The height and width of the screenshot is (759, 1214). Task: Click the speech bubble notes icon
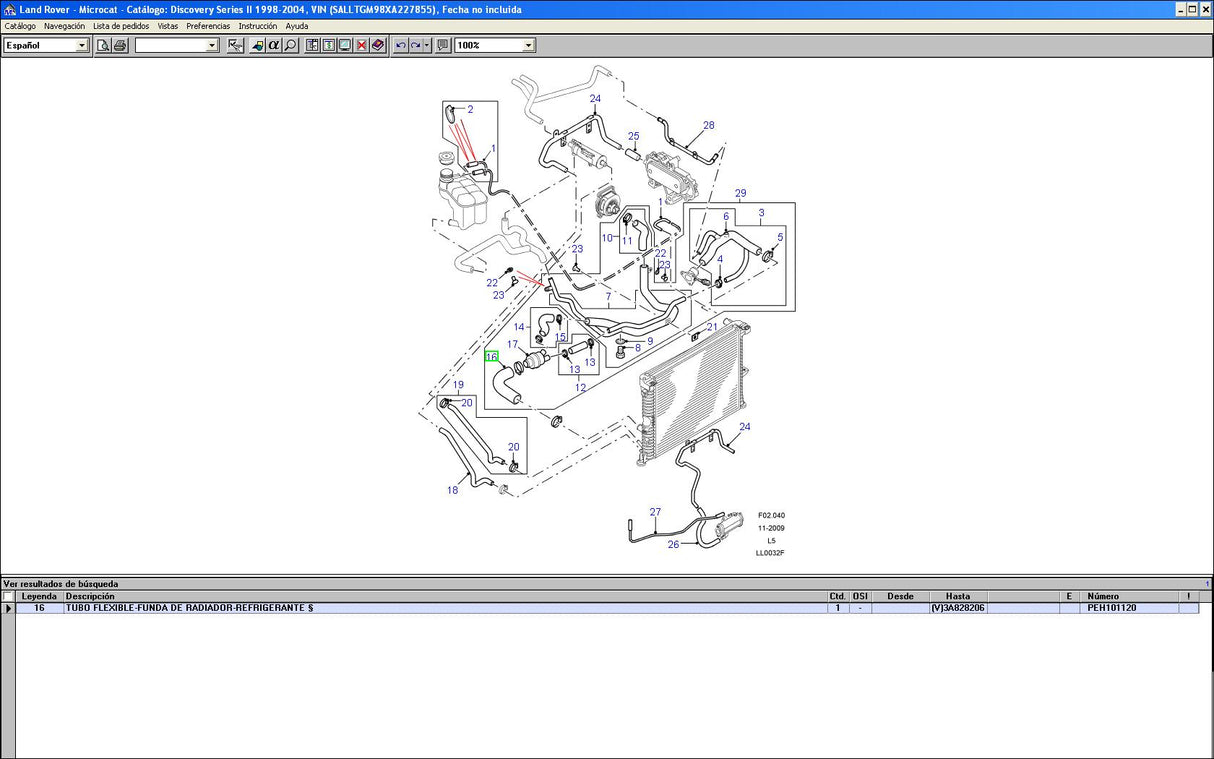pyautogui.click(x=443, y=46)
